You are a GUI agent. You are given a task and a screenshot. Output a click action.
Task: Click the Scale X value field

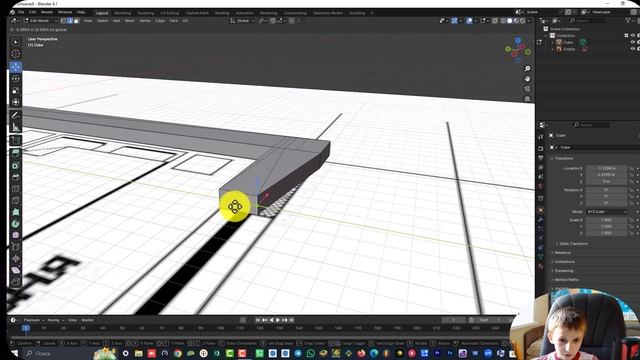607,220
